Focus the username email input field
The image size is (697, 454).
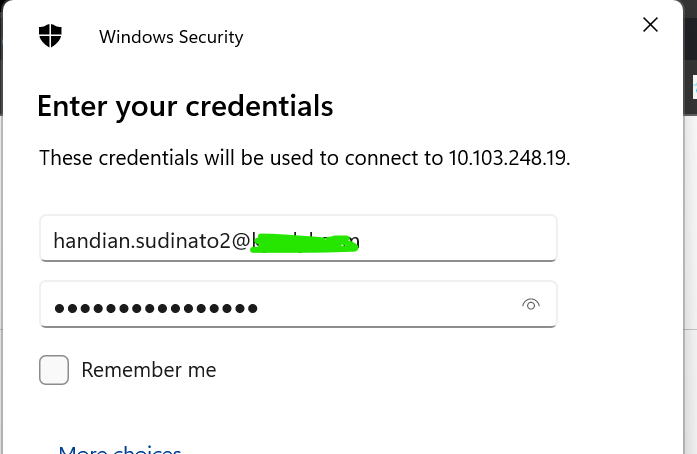pos(298,238)
